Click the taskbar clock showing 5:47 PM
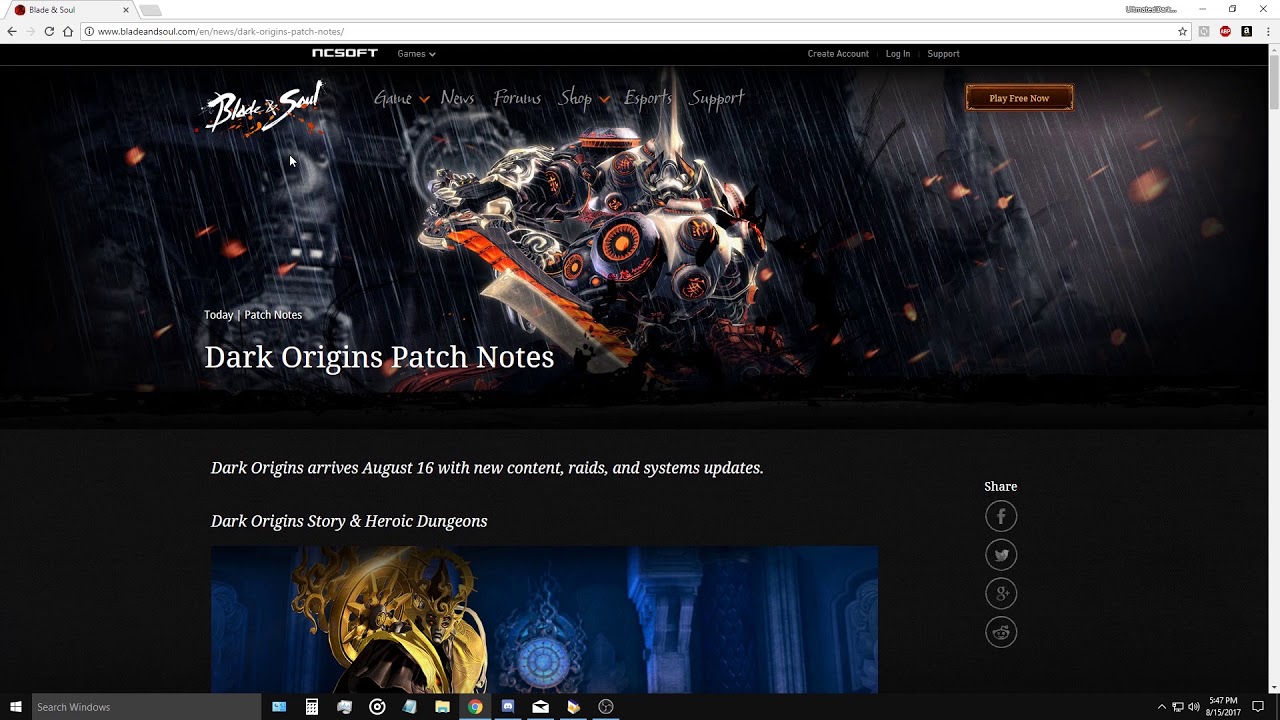1280x720 pixels. coord(1223,707)
